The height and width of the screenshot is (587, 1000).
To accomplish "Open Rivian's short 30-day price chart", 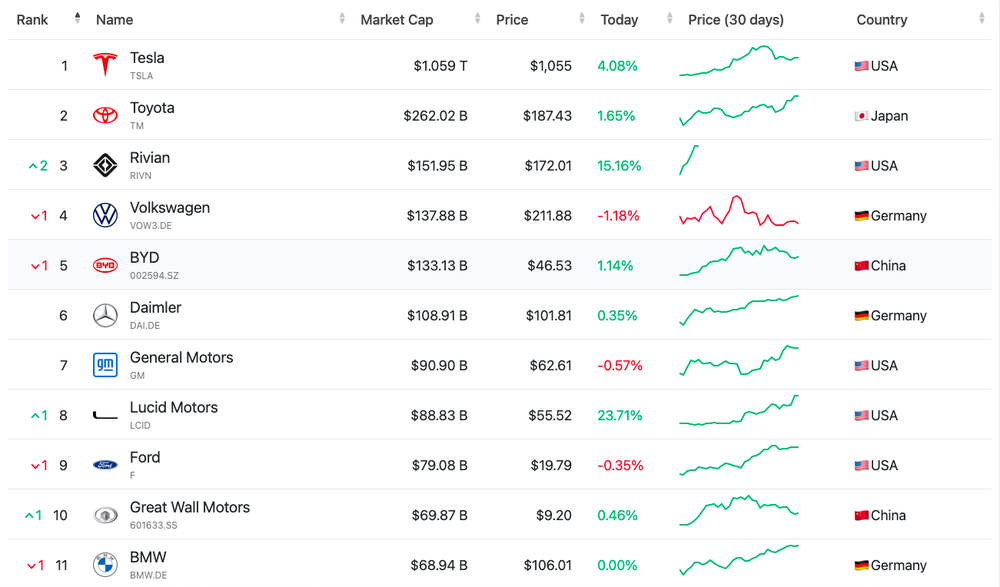I will click(689, 160).
